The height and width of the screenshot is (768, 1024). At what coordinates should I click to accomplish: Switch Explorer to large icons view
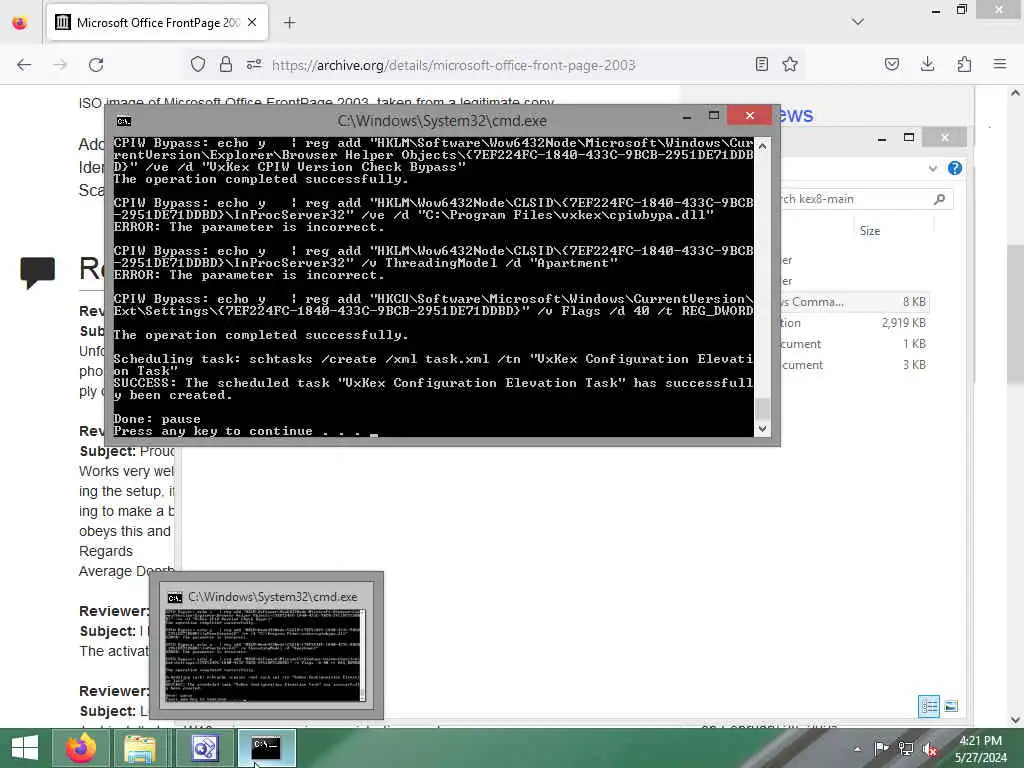(951, 706)
